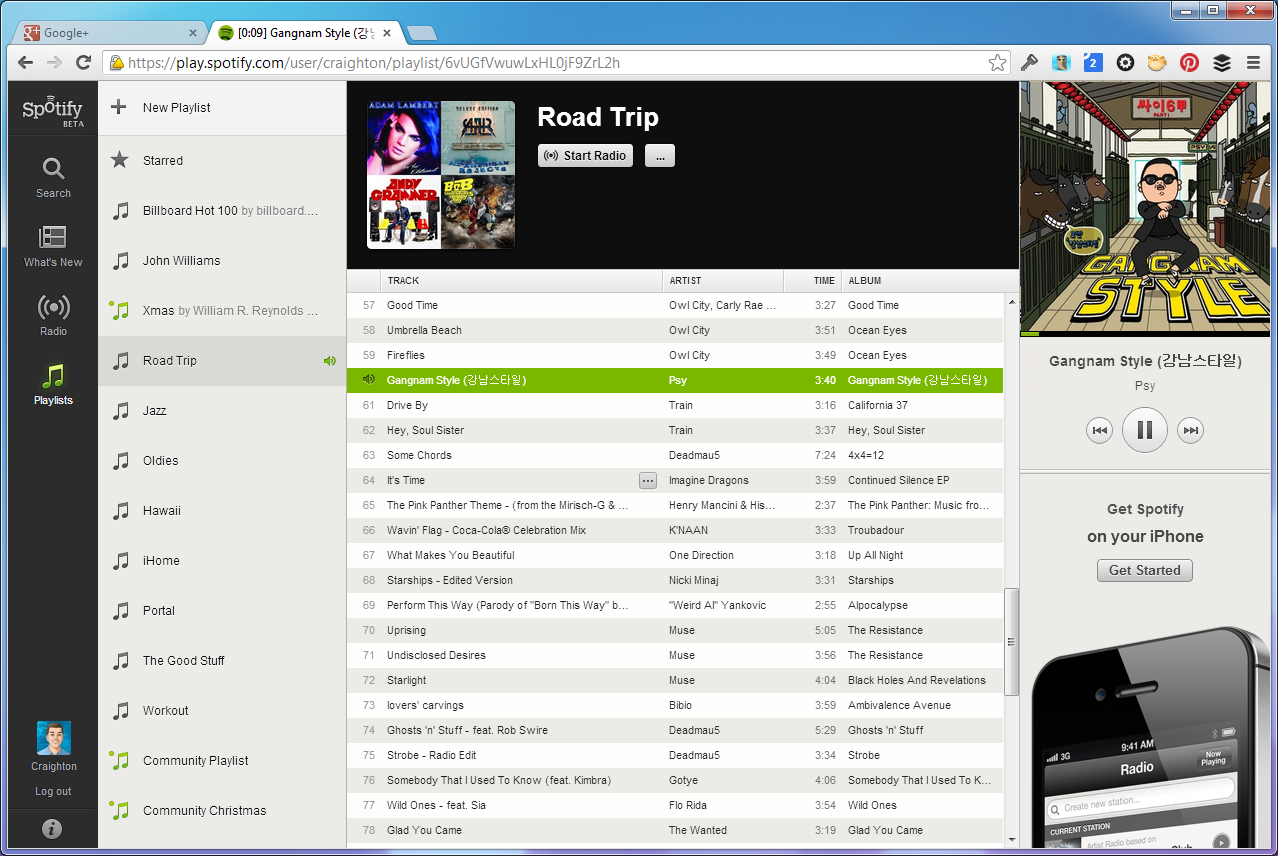Reload the Spotify page
Image resolution: width=1278 pixels, height=856 pixels.
(84, 62)
